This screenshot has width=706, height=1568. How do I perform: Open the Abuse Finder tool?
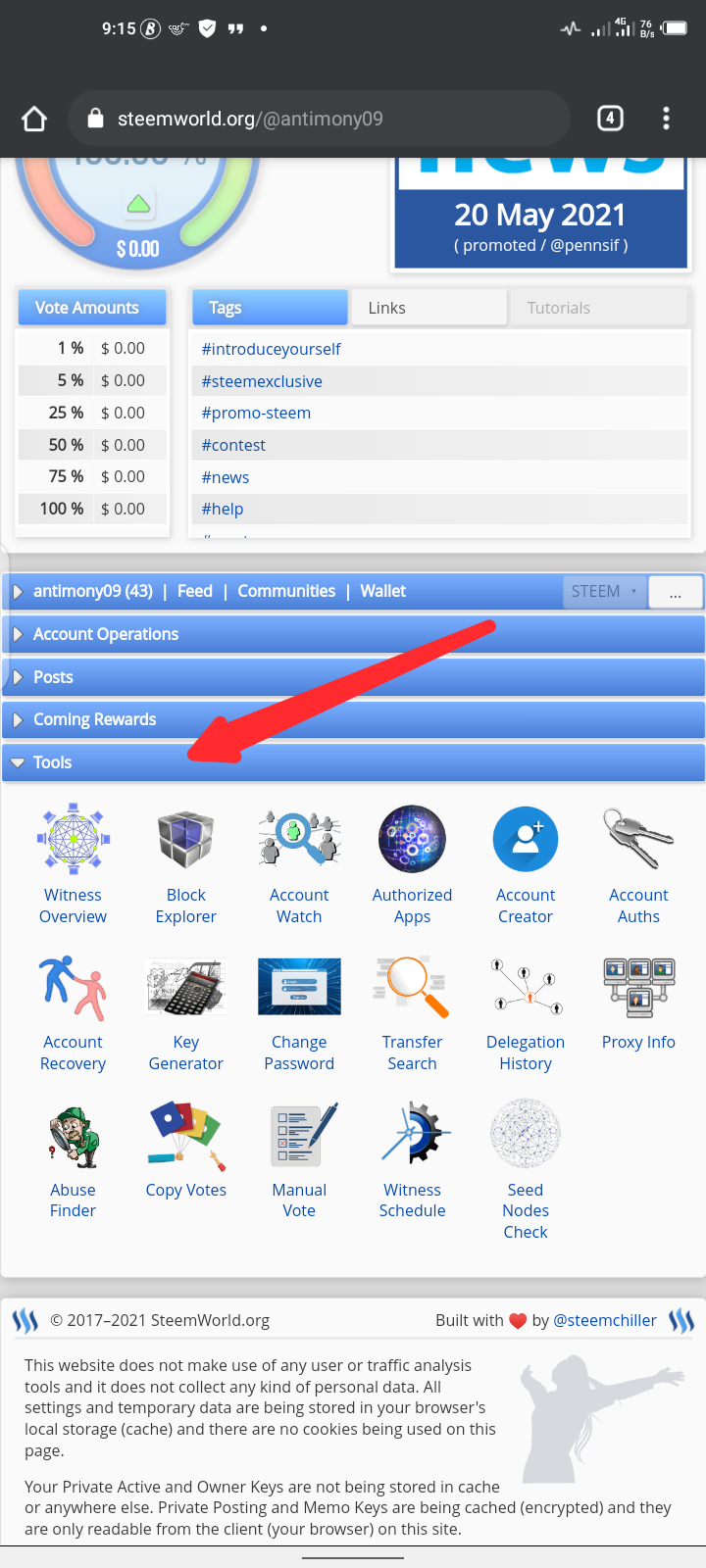point(73,1160)
